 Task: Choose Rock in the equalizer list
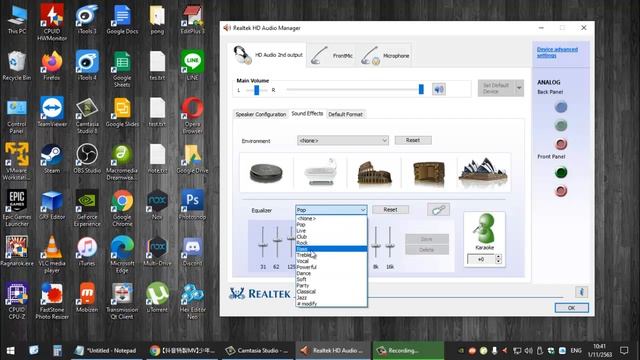(x=331, y=242)
